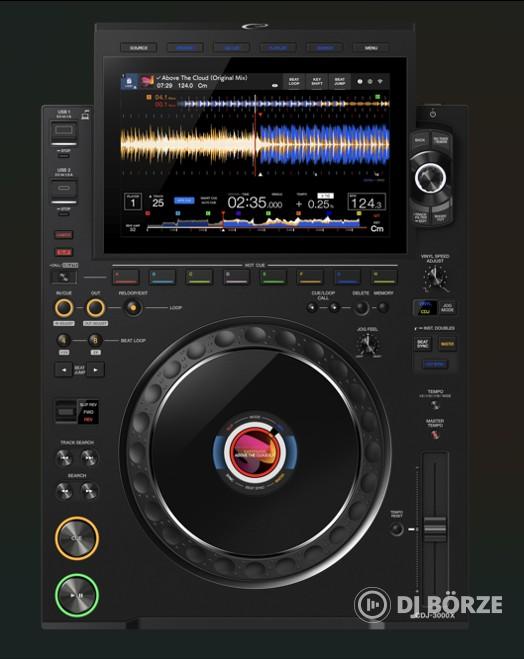524x659 pixels.
Task: Tap the orange-ringed CUE button
Action: click(77, 538)
